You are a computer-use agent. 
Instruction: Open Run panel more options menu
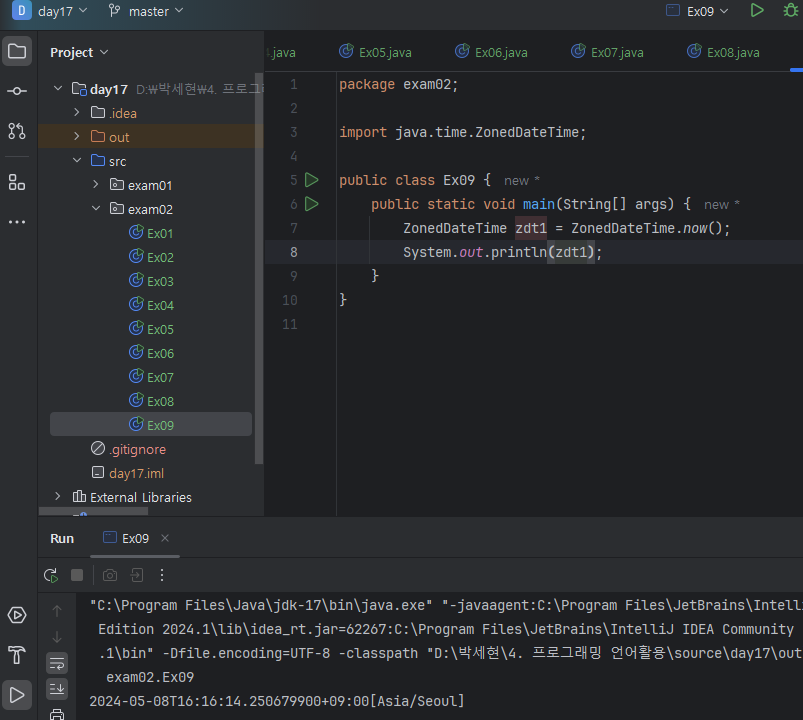pyautogui.click(x=162, y=575)
